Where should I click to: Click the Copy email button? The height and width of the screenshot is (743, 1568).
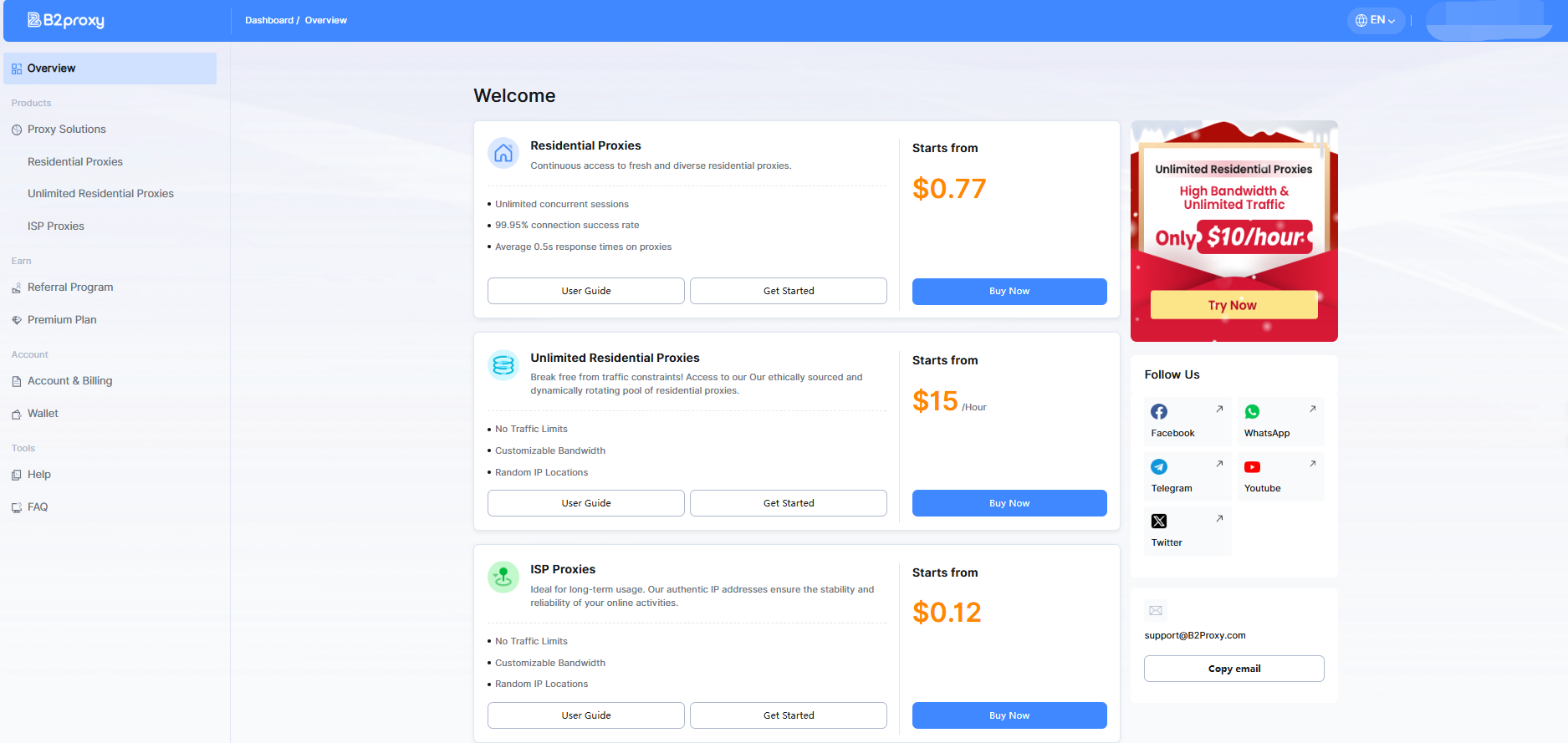[x=1233, y=669]
